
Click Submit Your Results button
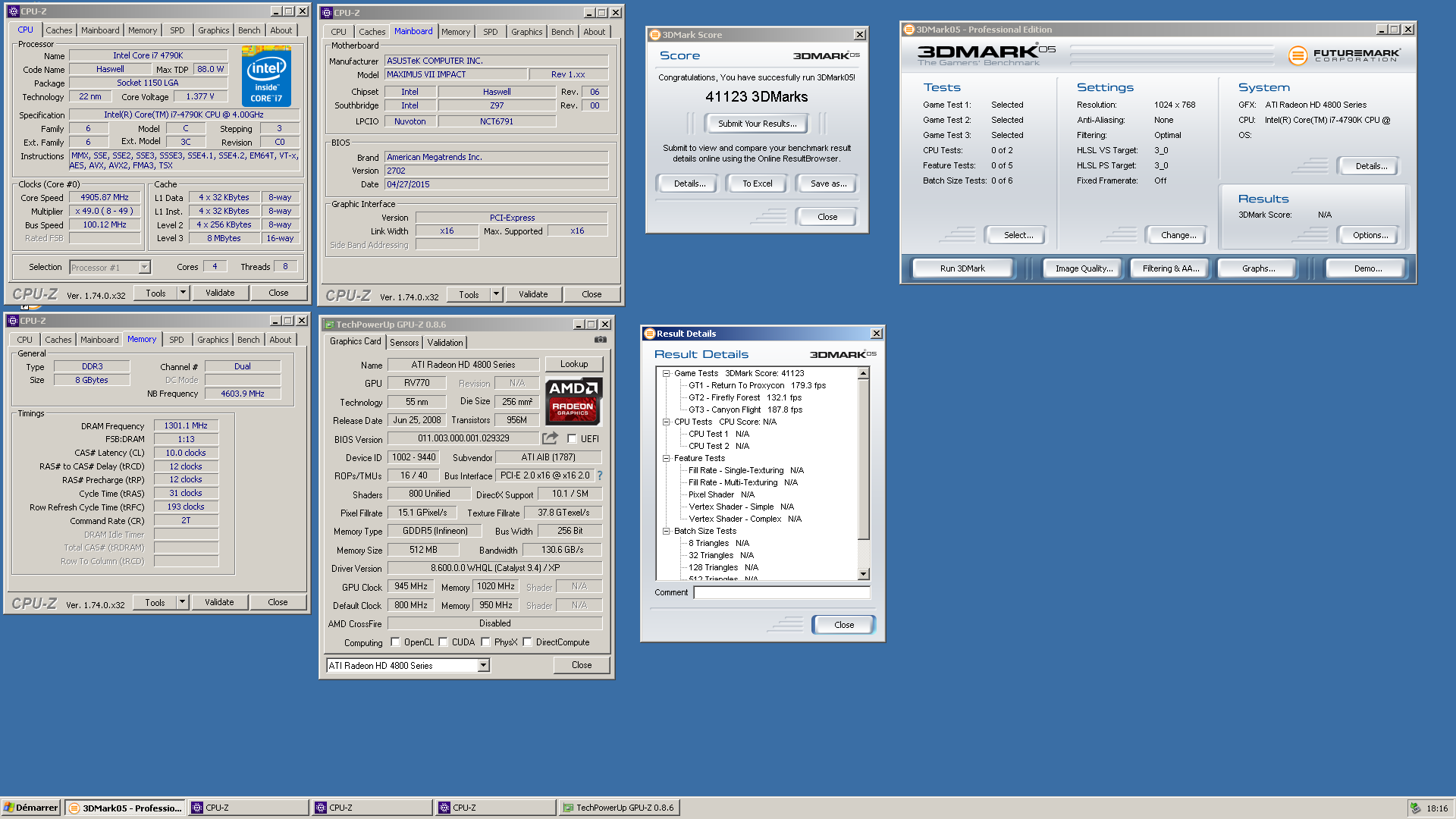pos(757,124)
